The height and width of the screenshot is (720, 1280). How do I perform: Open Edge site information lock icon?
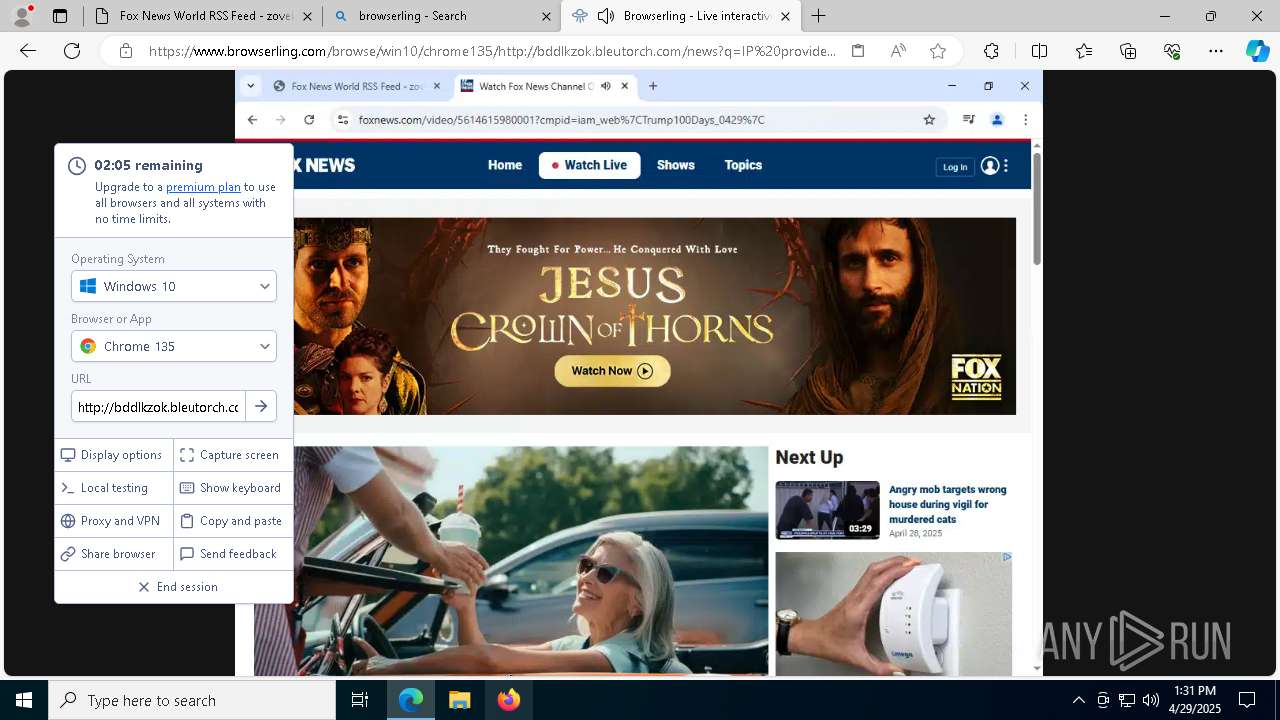[126, 51]
